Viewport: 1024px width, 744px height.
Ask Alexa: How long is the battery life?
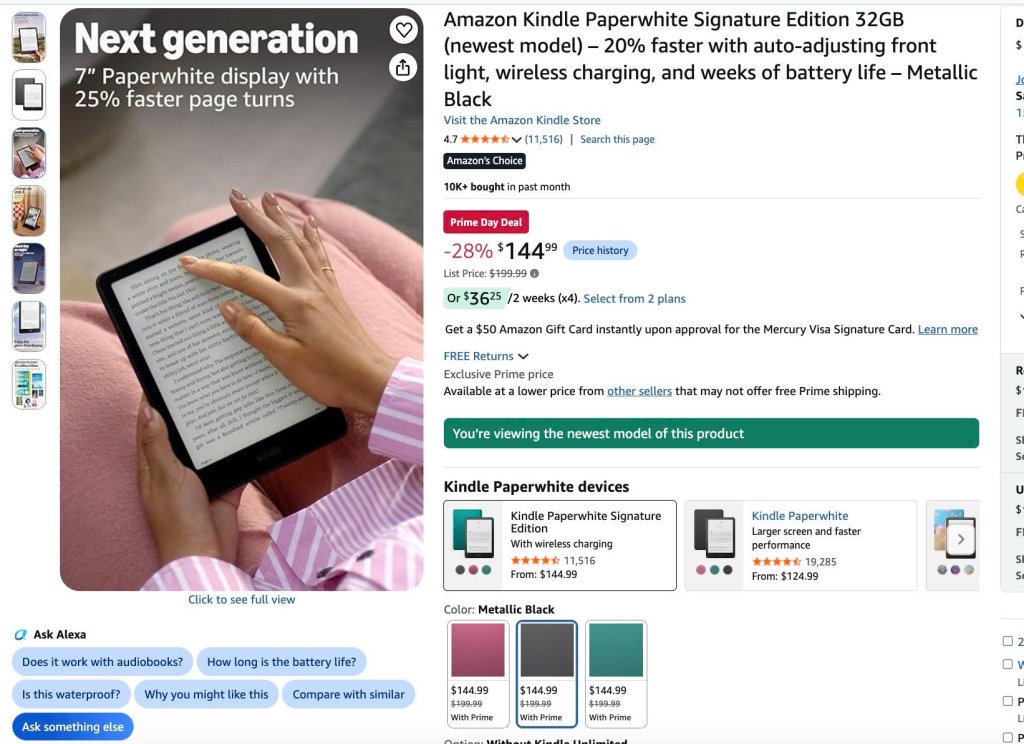point(281,662)
